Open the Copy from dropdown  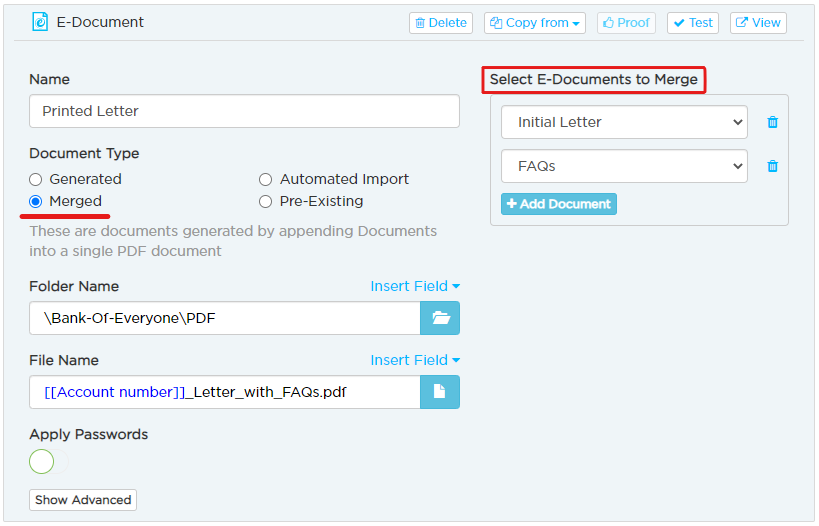tap(535, 23)
